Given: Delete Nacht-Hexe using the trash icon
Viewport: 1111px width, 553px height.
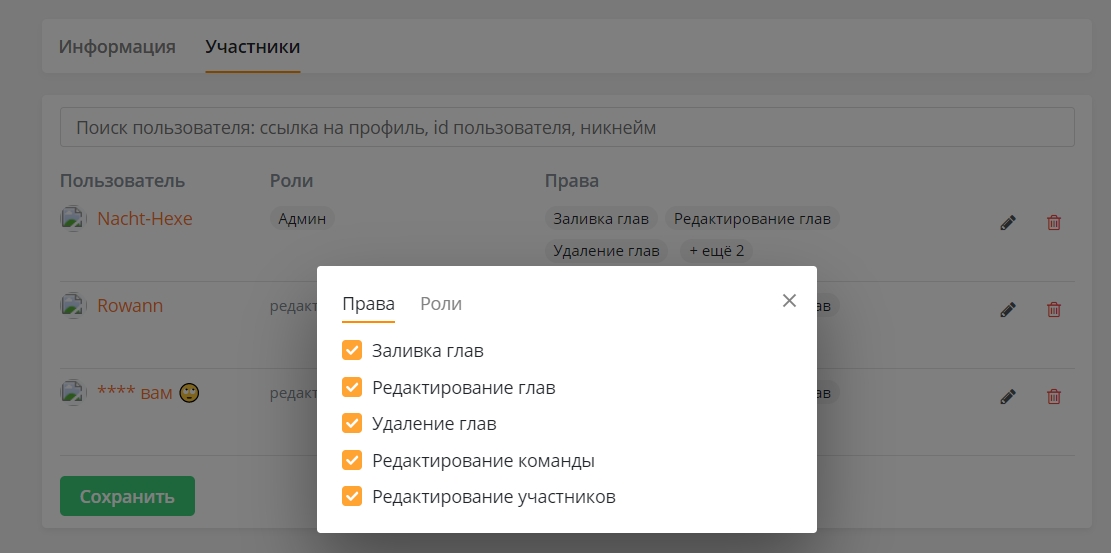Looking at the screenshot, I should [x=1054, y=223].
